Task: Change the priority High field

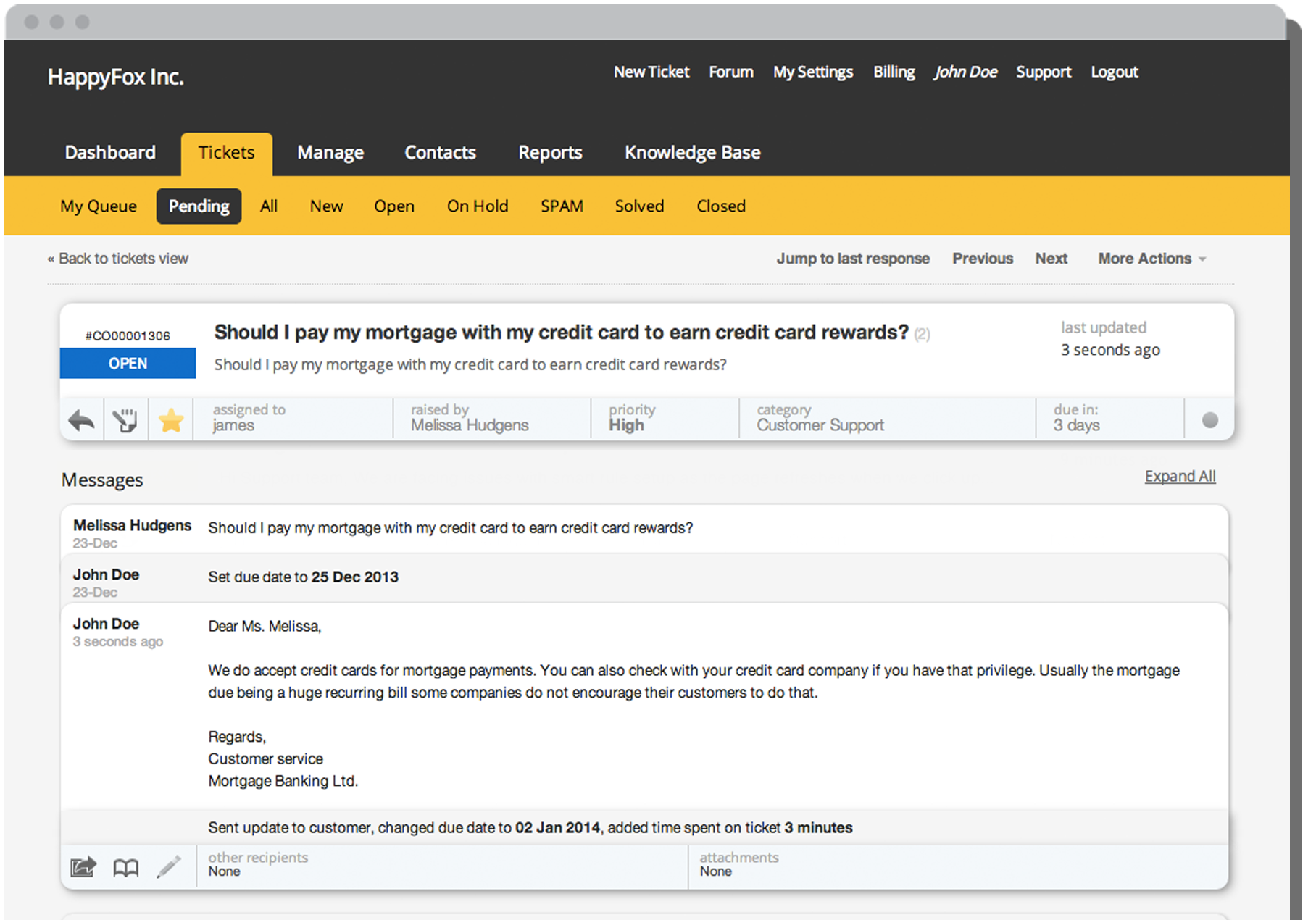Action: click(665, 418)
